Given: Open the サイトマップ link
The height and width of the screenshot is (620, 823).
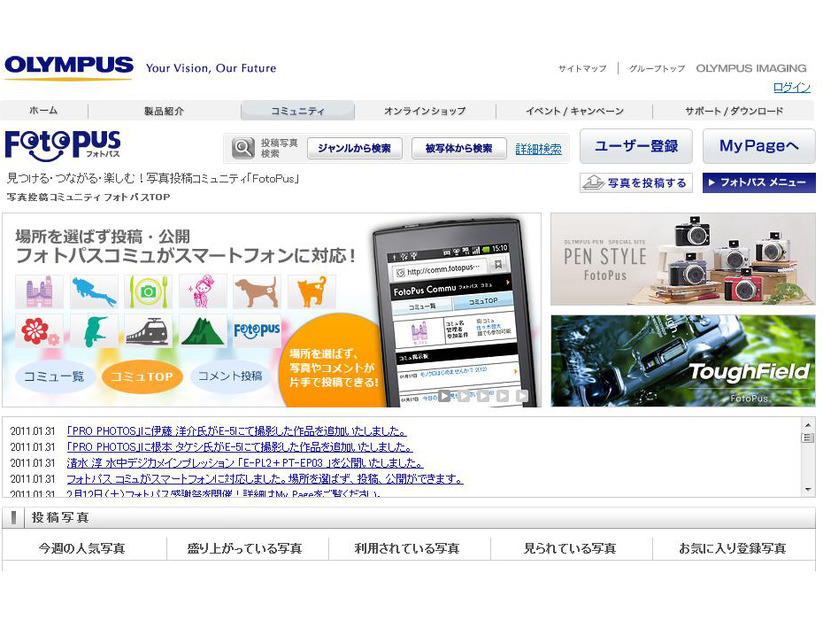Looking at the screenshot, I should (x=582, y=68).
